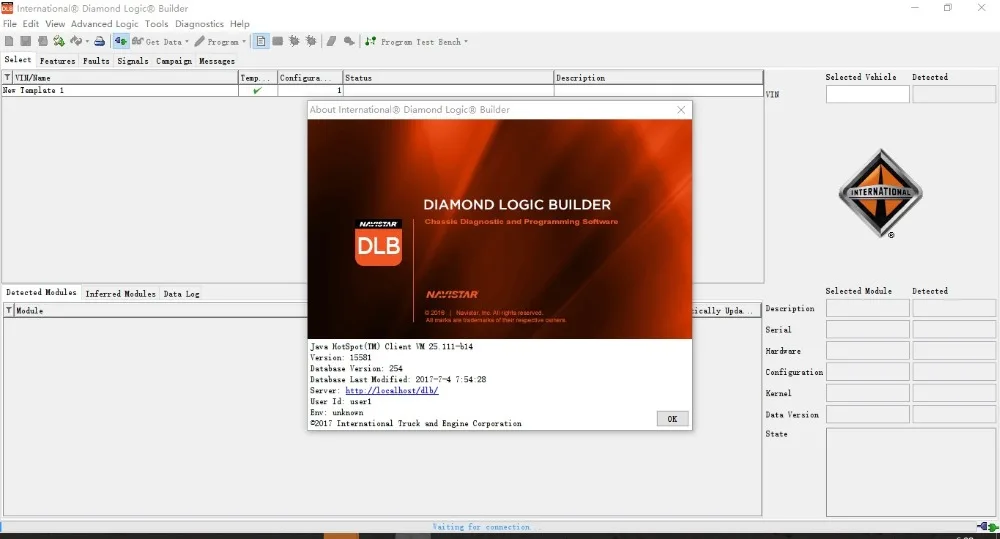Click the DLB app icon in title bar

pos(7,8)
